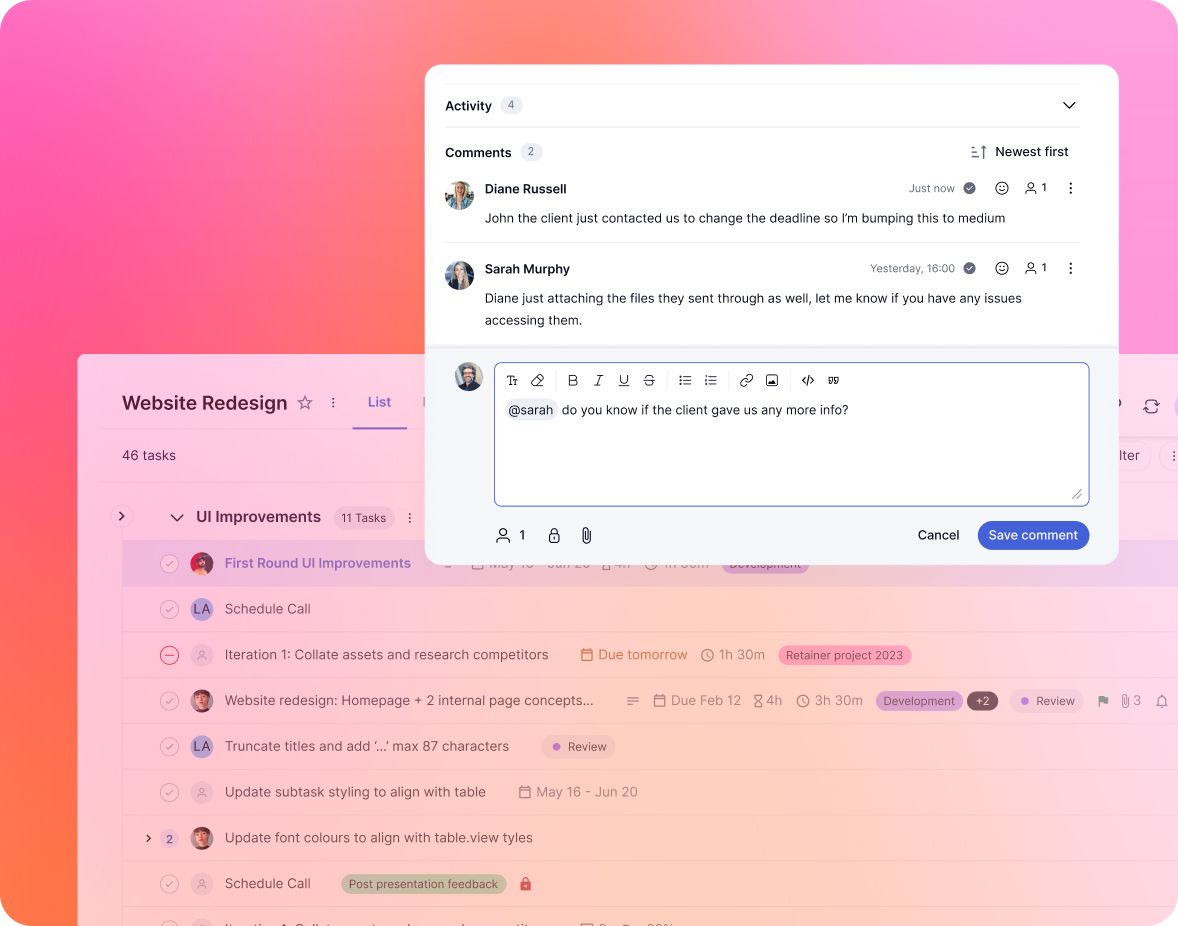
Task: Click into the comment text area
Action: pyautogui.click(x=791, y=451)
